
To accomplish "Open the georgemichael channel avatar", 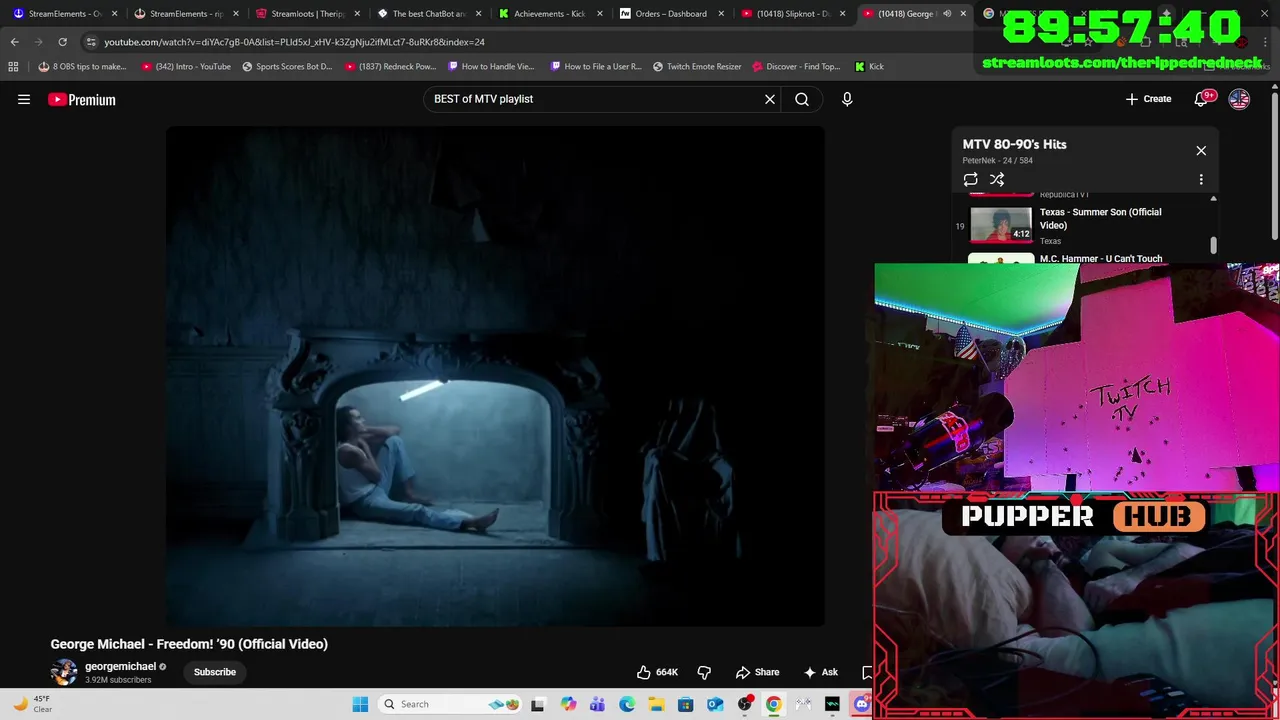I will 64,672.
